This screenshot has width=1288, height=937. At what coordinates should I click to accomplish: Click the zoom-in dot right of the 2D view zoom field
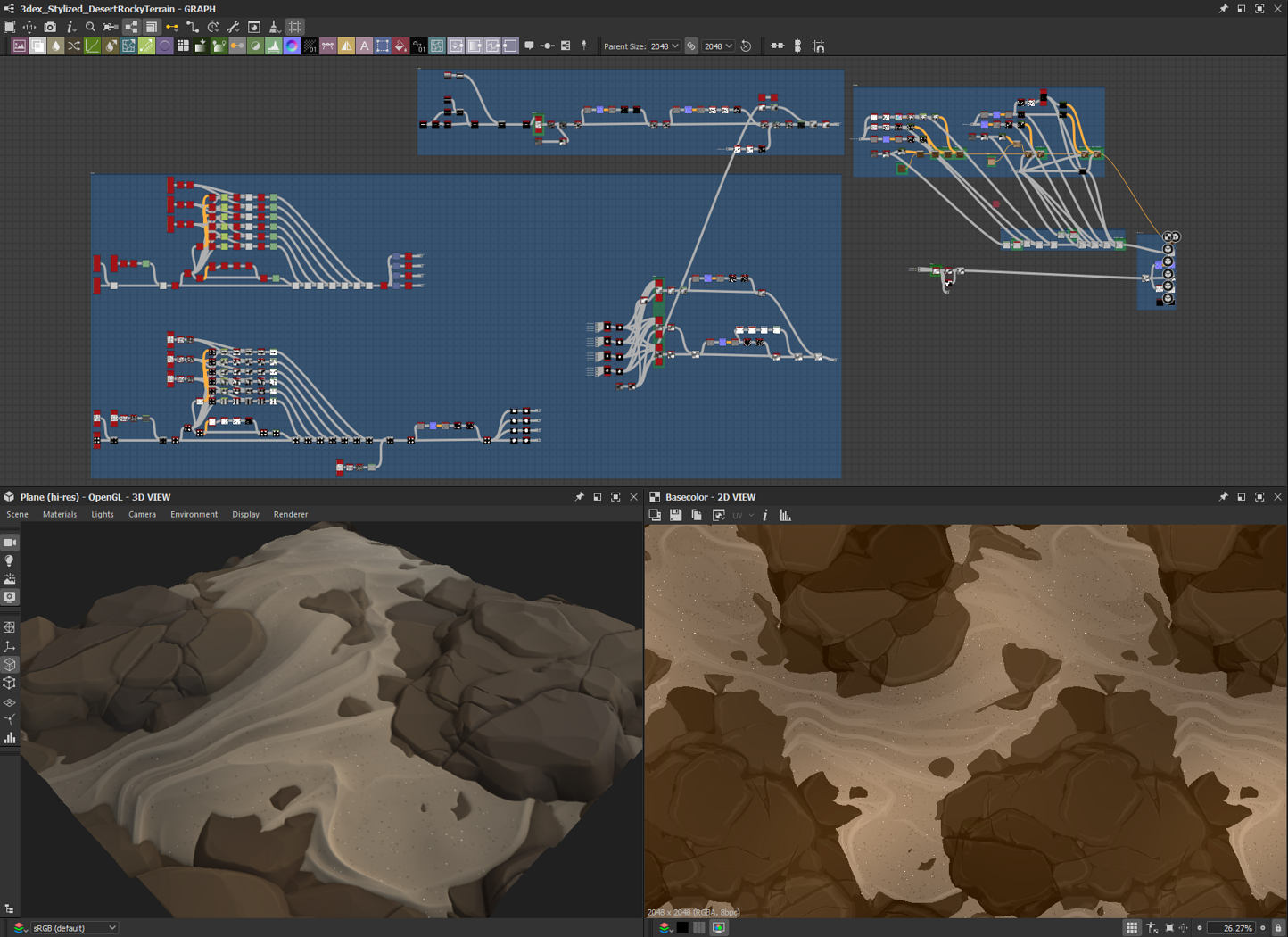(1263, 928)
